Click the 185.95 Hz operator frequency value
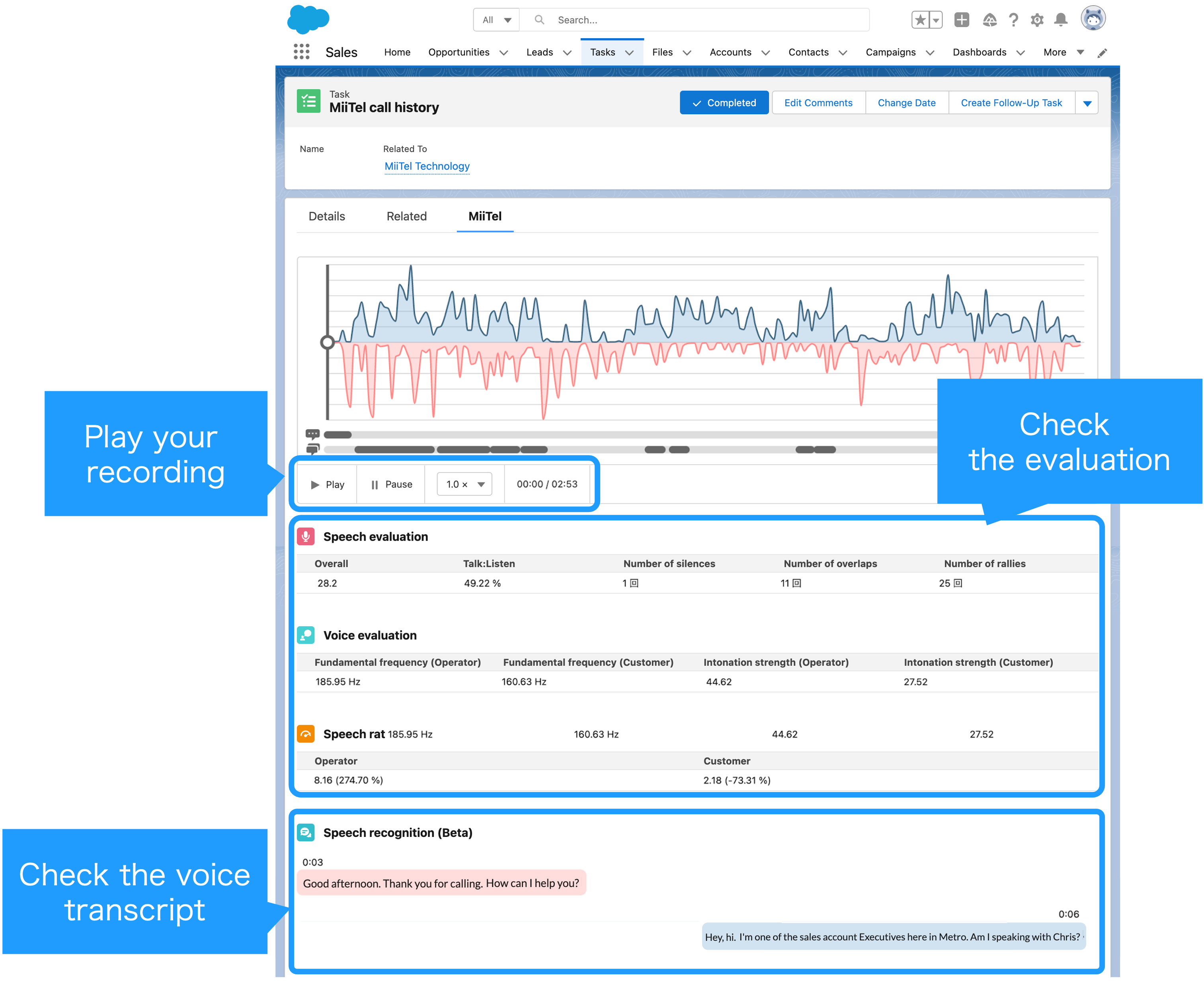Screen dimensions: 1204x987 click(x=338, y=682)
